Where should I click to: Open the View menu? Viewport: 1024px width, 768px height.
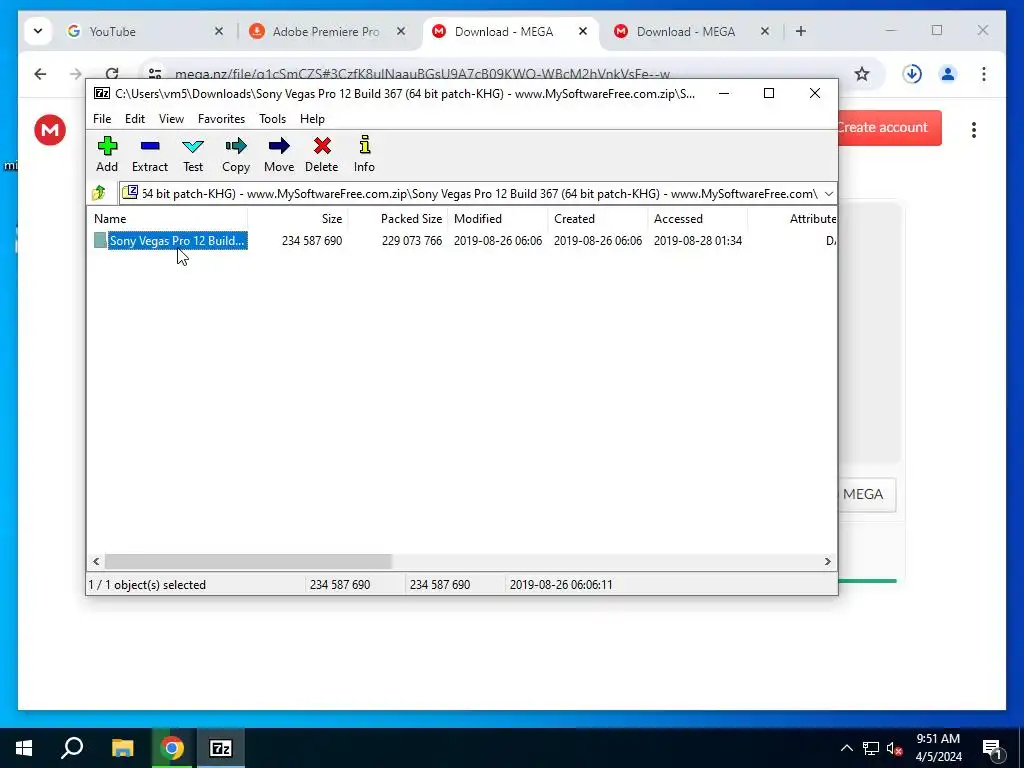[171, 119]
